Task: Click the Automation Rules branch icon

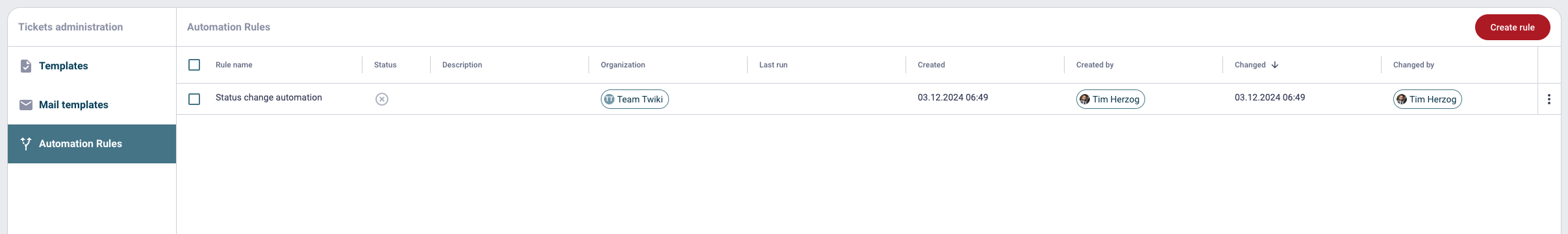Action: 26,144
